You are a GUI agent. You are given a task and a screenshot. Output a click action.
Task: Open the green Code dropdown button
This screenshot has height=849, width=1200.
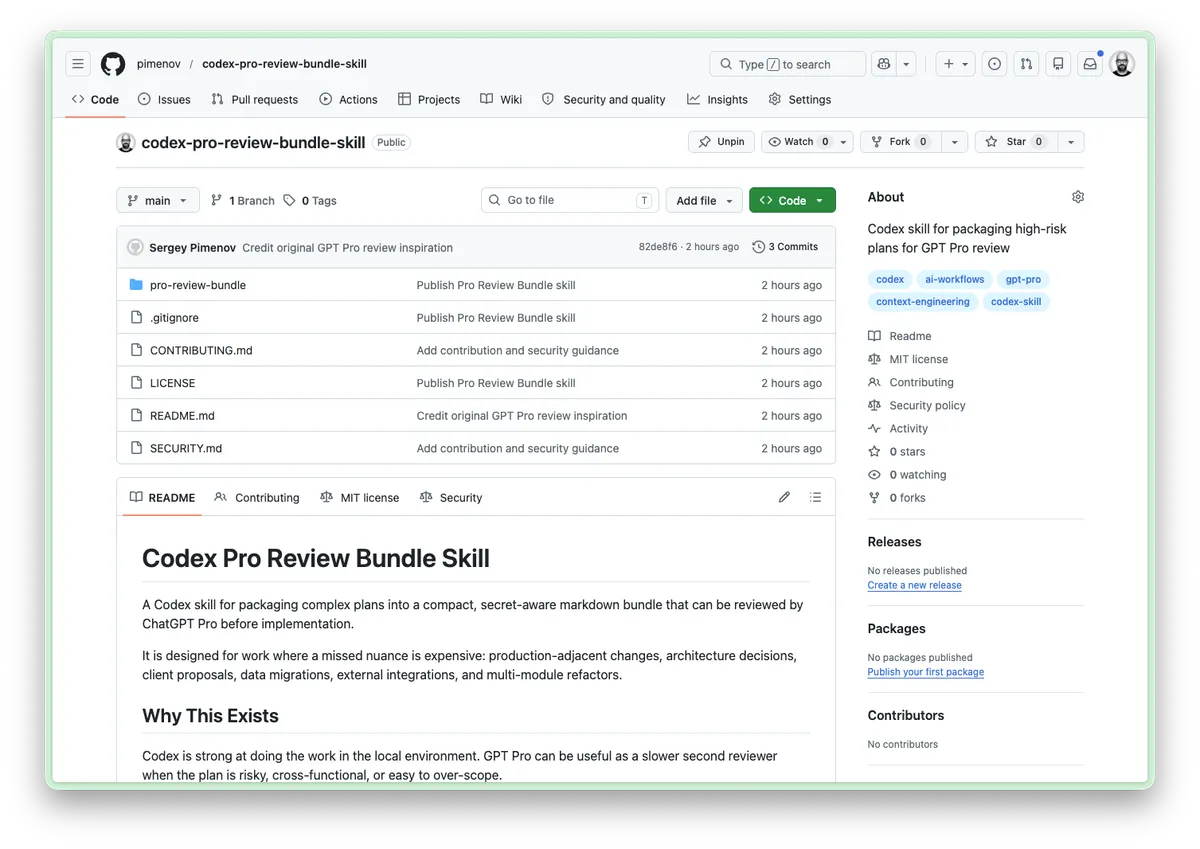(792, 200)
